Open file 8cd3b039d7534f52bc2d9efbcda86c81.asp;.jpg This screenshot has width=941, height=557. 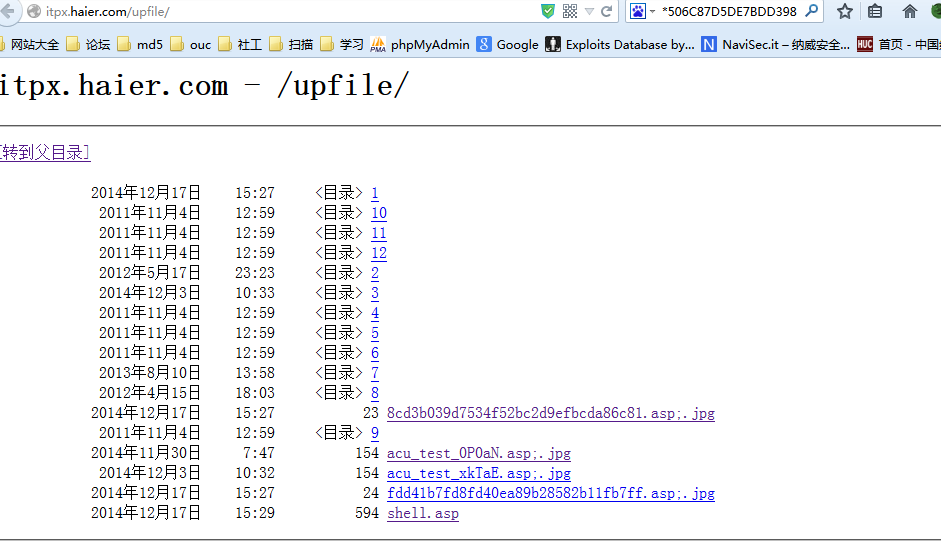coord(551,414)
